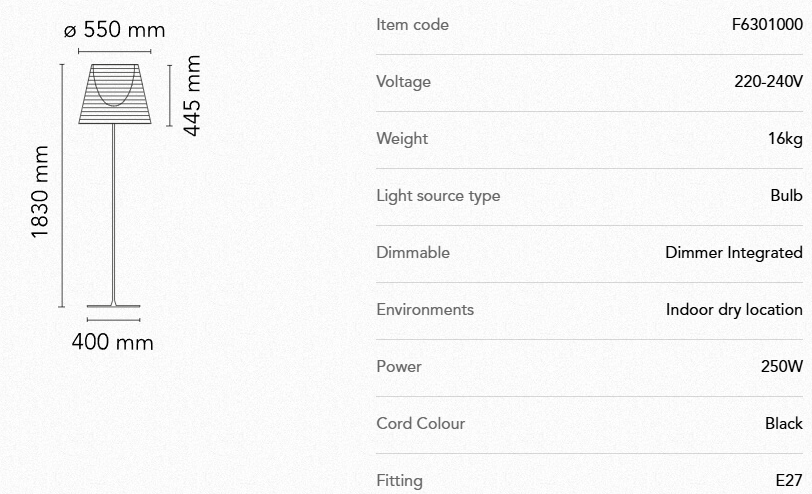Click the Voltage row label
Screen dimensions: 812x494
pos(403,81)
